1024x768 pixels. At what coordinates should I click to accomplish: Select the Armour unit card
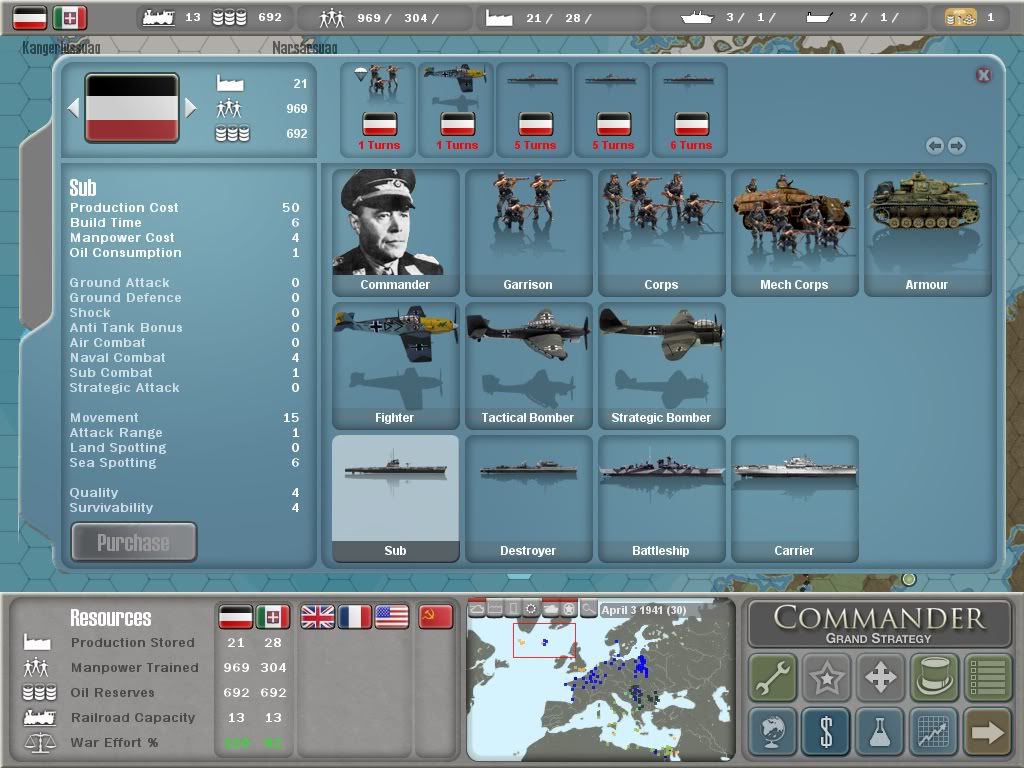(x=927, y=233)
